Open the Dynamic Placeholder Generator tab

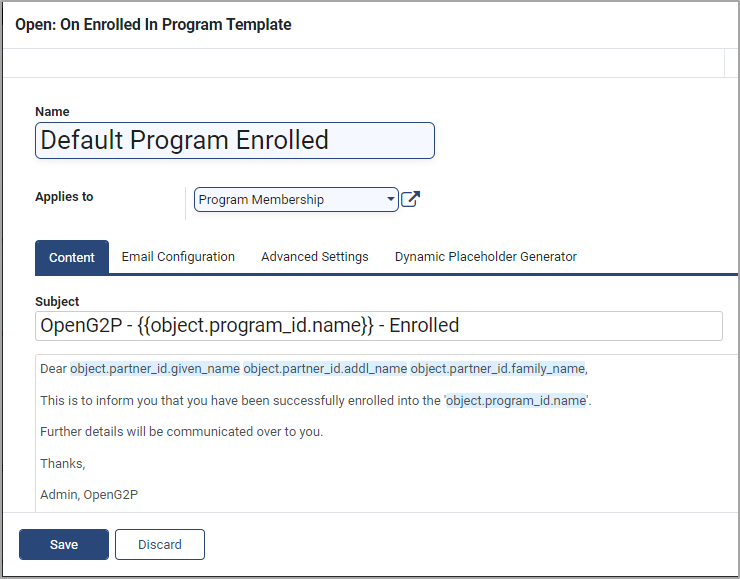(x=486, y=257)
